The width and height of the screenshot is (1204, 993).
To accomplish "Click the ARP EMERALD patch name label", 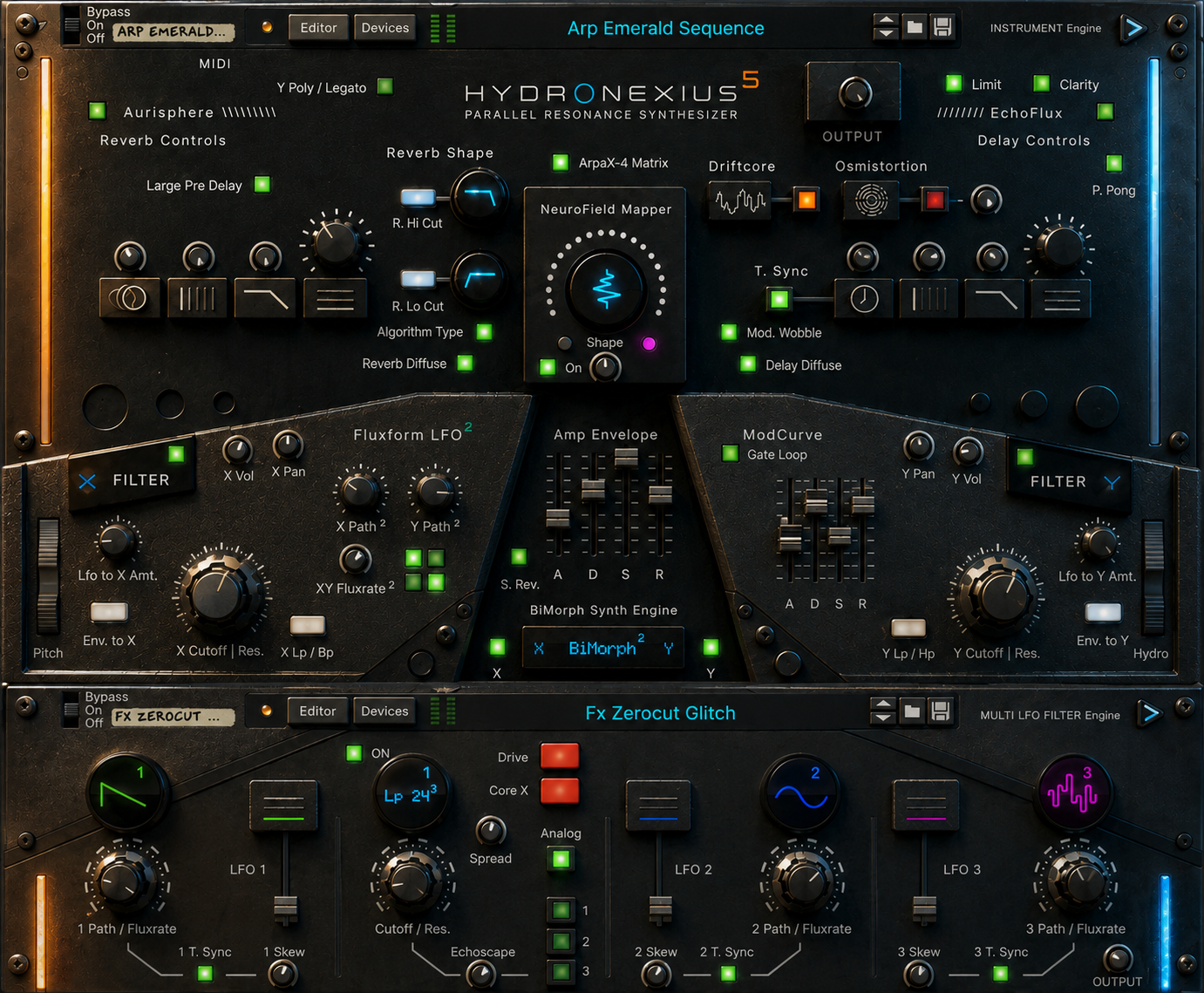I will point(173,32).
